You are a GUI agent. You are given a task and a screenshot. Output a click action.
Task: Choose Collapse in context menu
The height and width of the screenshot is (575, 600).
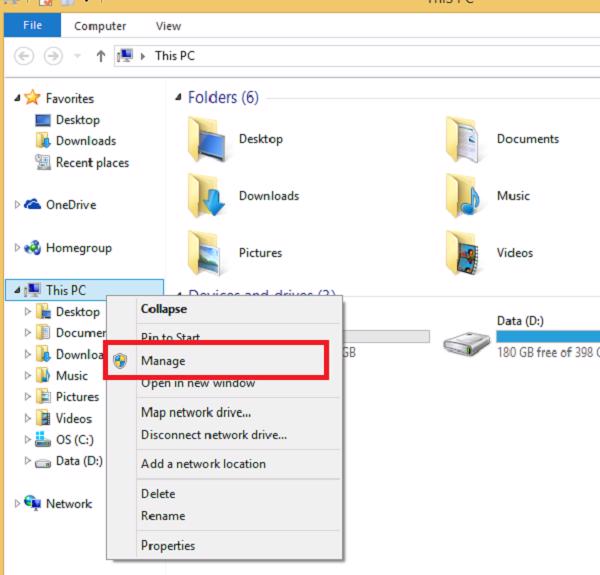[164, 309]
